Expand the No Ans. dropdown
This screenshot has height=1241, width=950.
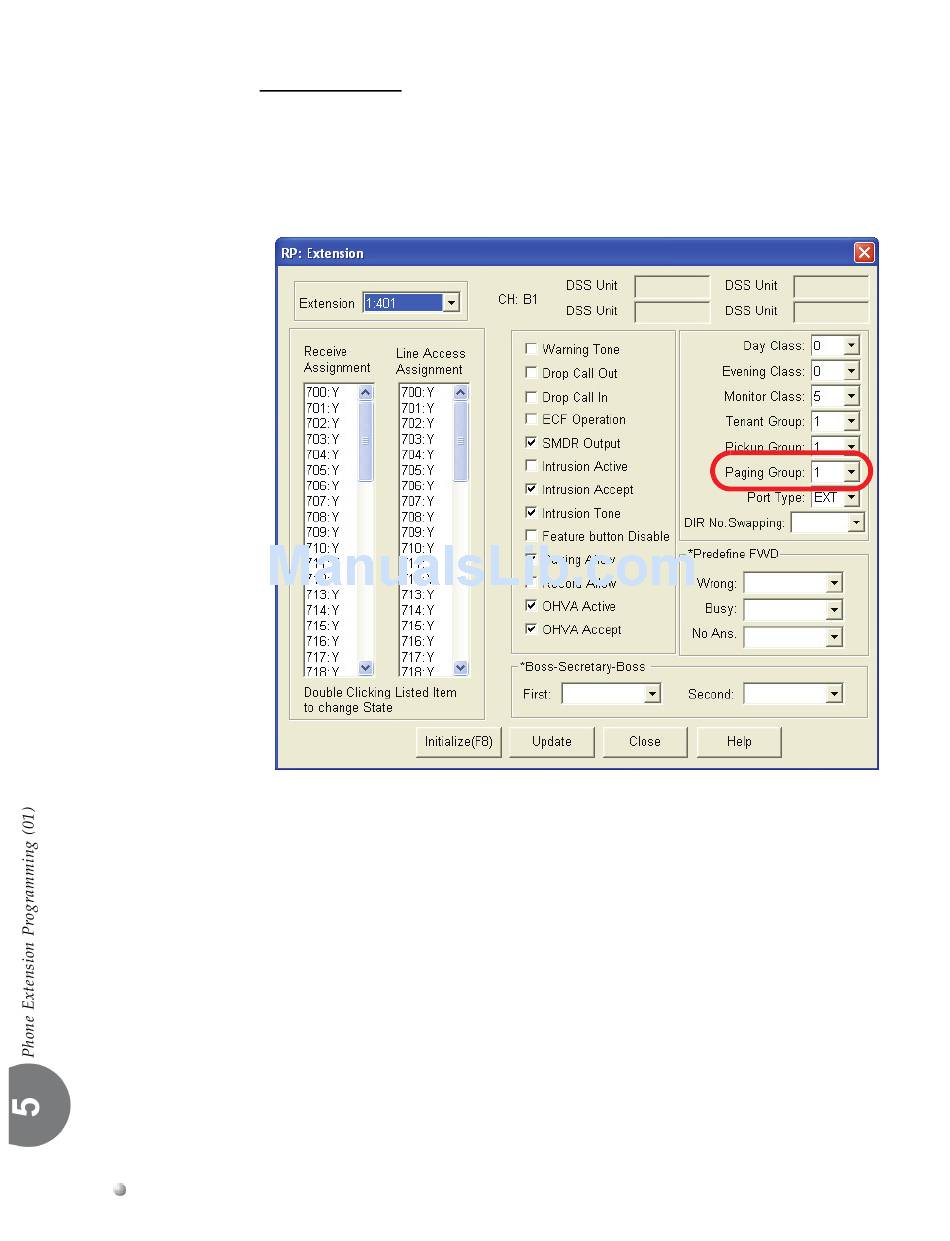(x=834, y=636)
